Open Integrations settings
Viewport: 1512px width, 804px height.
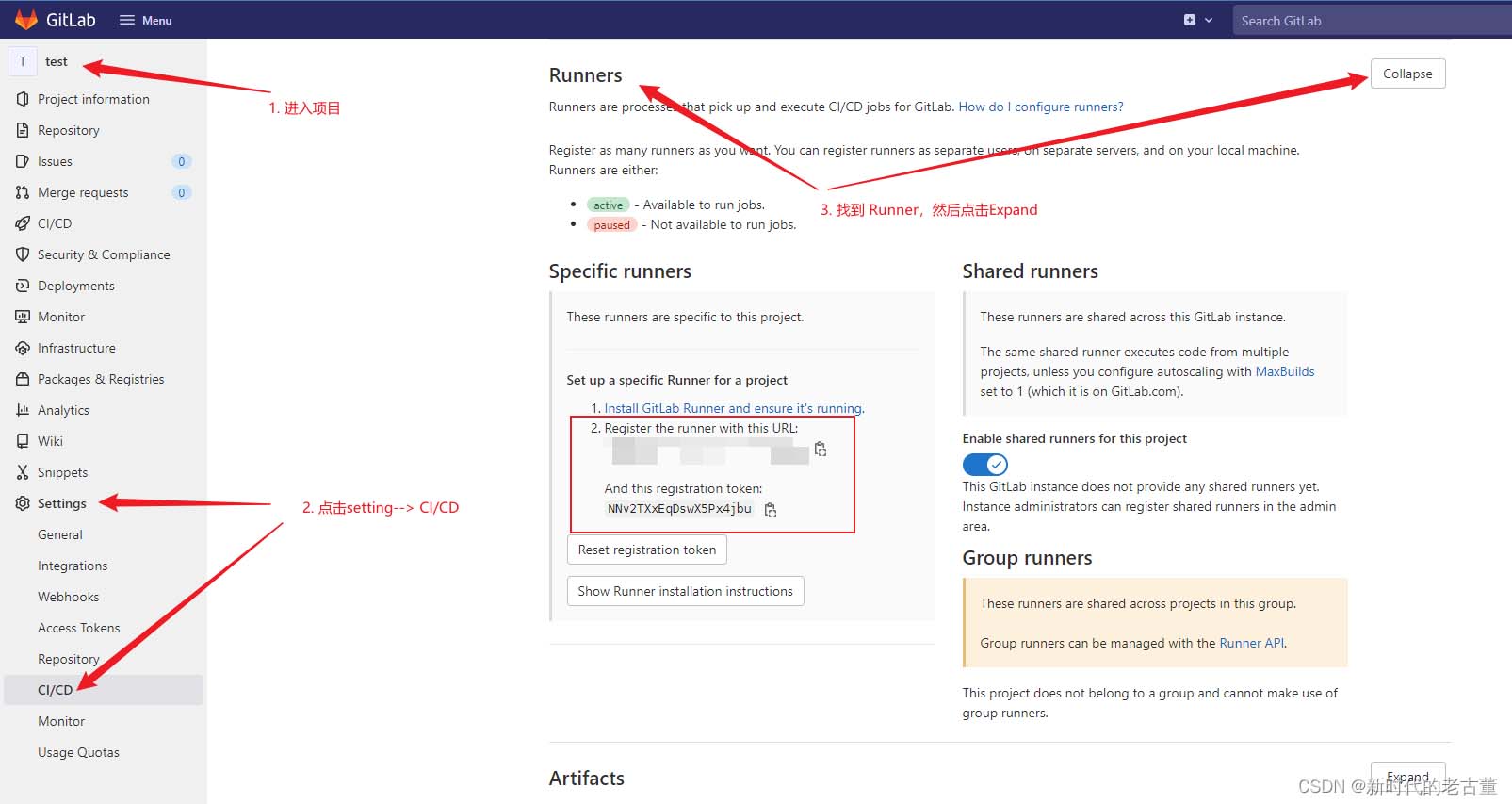(73, 566)
